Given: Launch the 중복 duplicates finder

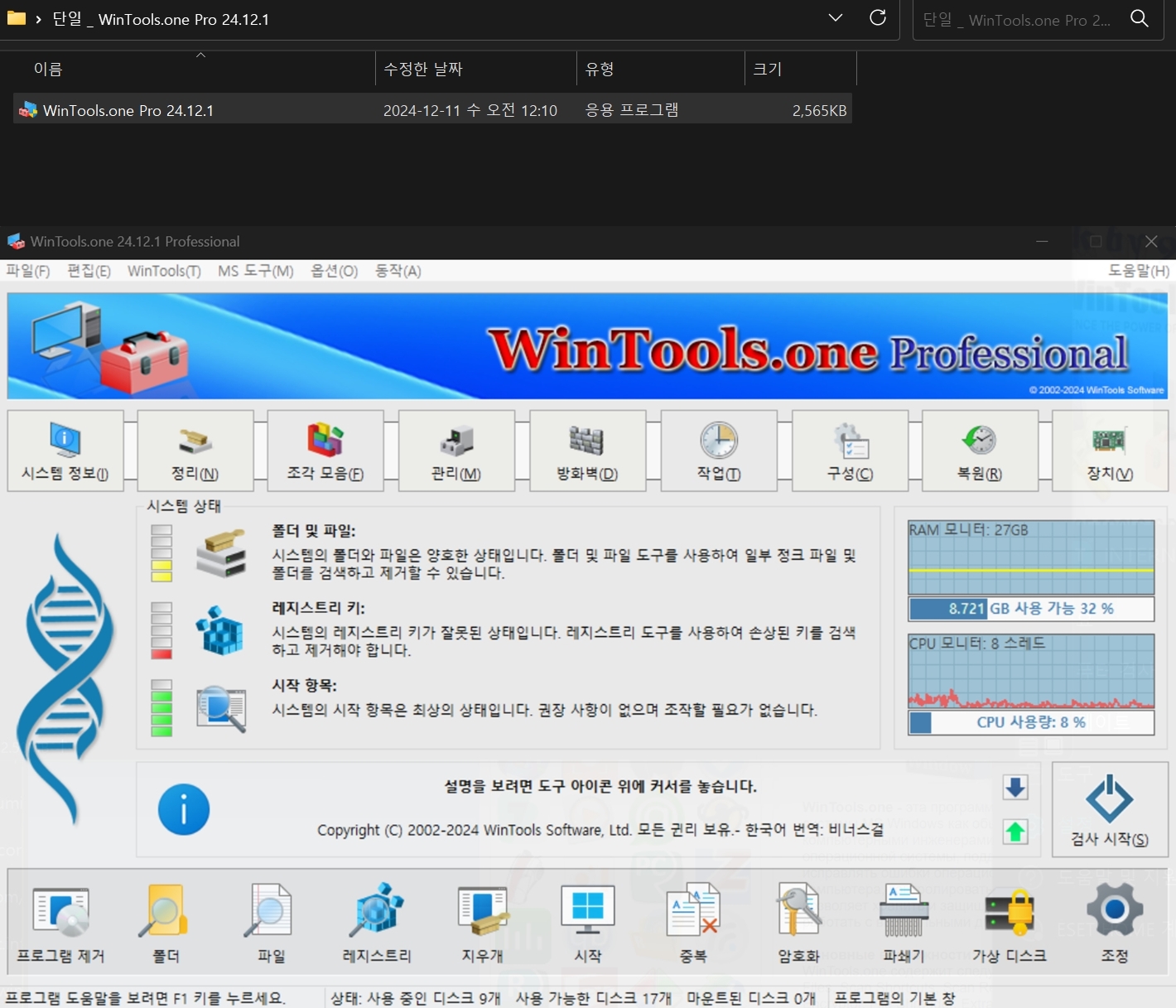Looking at the screenshot, I should (693, 924).
